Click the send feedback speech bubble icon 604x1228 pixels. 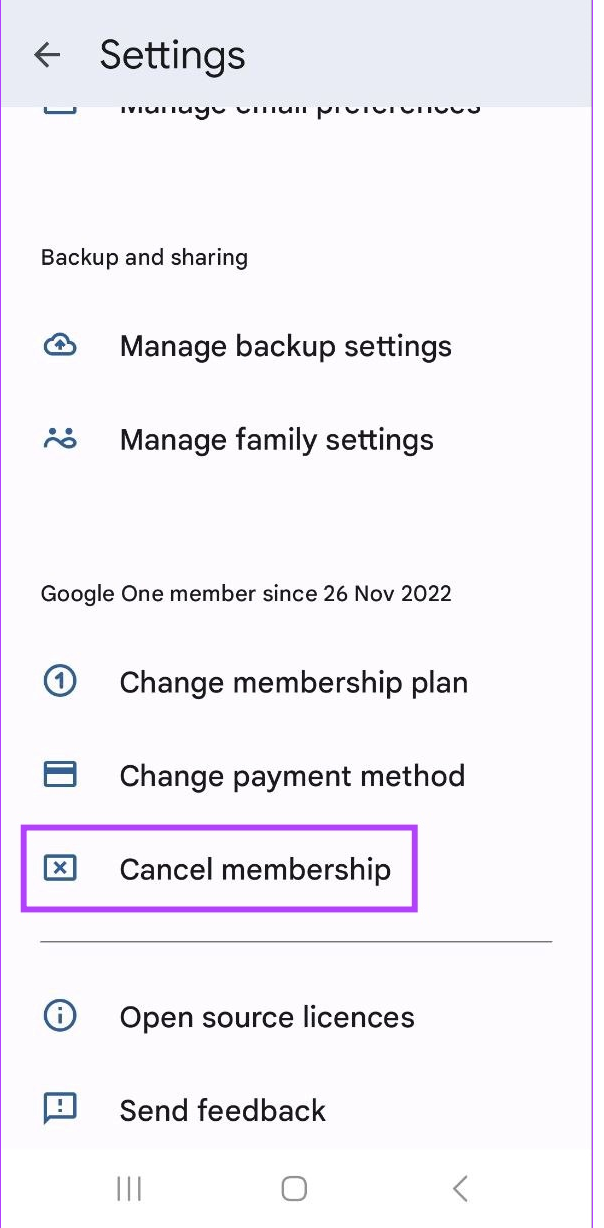pos(60,1109)
